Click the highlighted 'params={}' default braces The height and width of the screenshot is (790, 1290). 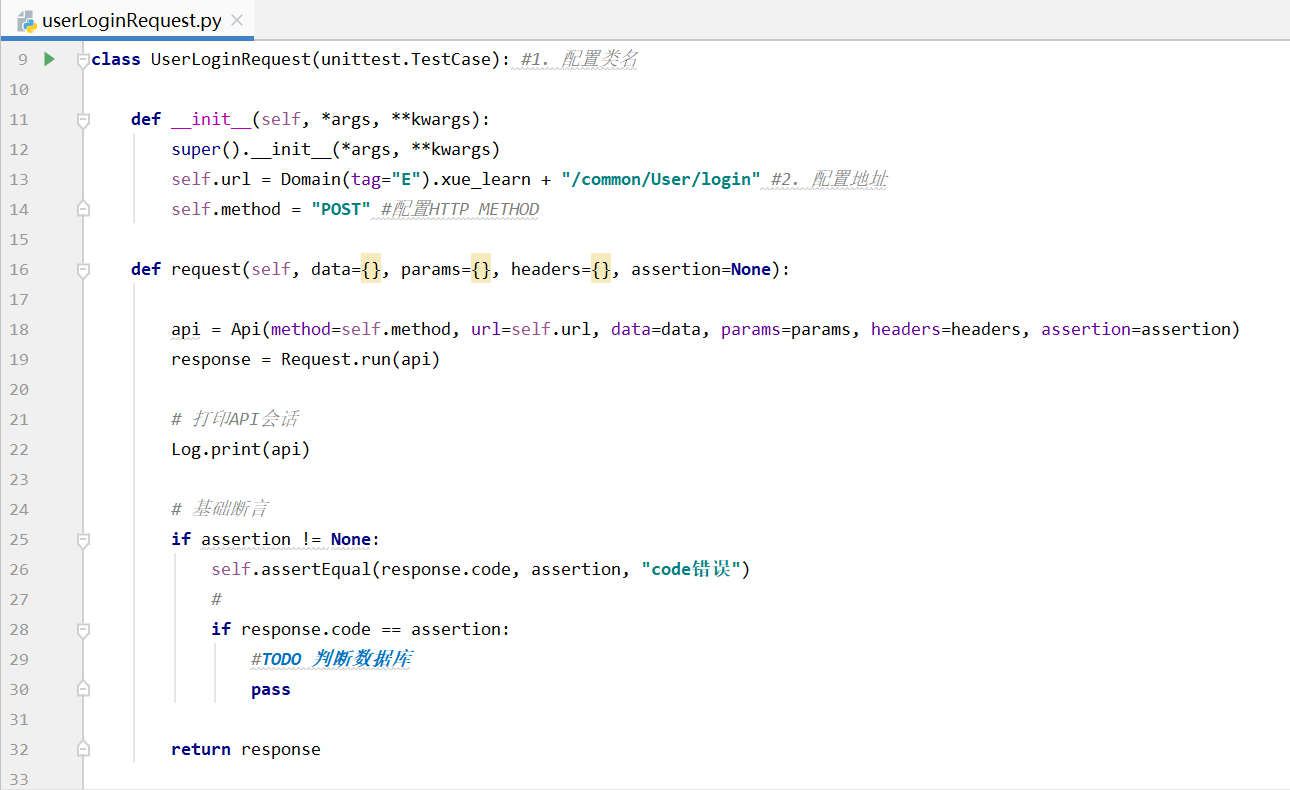(x=481, y=269)
